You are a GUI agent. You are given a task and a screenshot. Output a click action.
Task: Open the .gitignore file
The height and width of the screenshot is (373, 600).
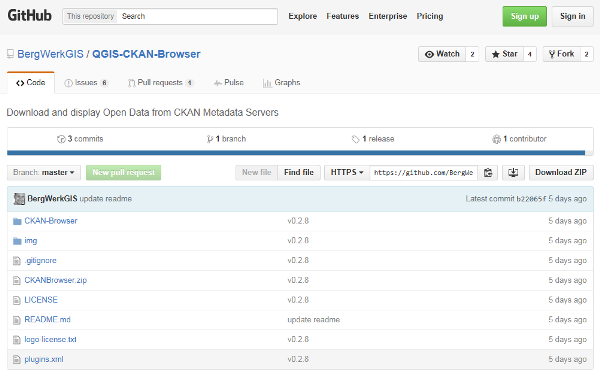click(41, 261)
